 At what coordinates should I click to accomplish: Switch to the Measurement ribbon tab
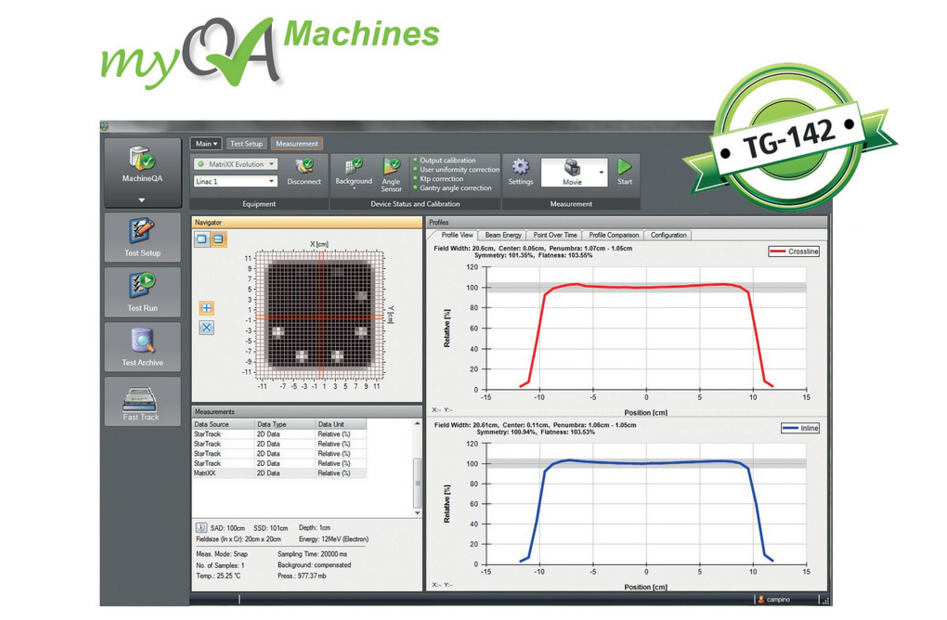click(x=297, y=144)
